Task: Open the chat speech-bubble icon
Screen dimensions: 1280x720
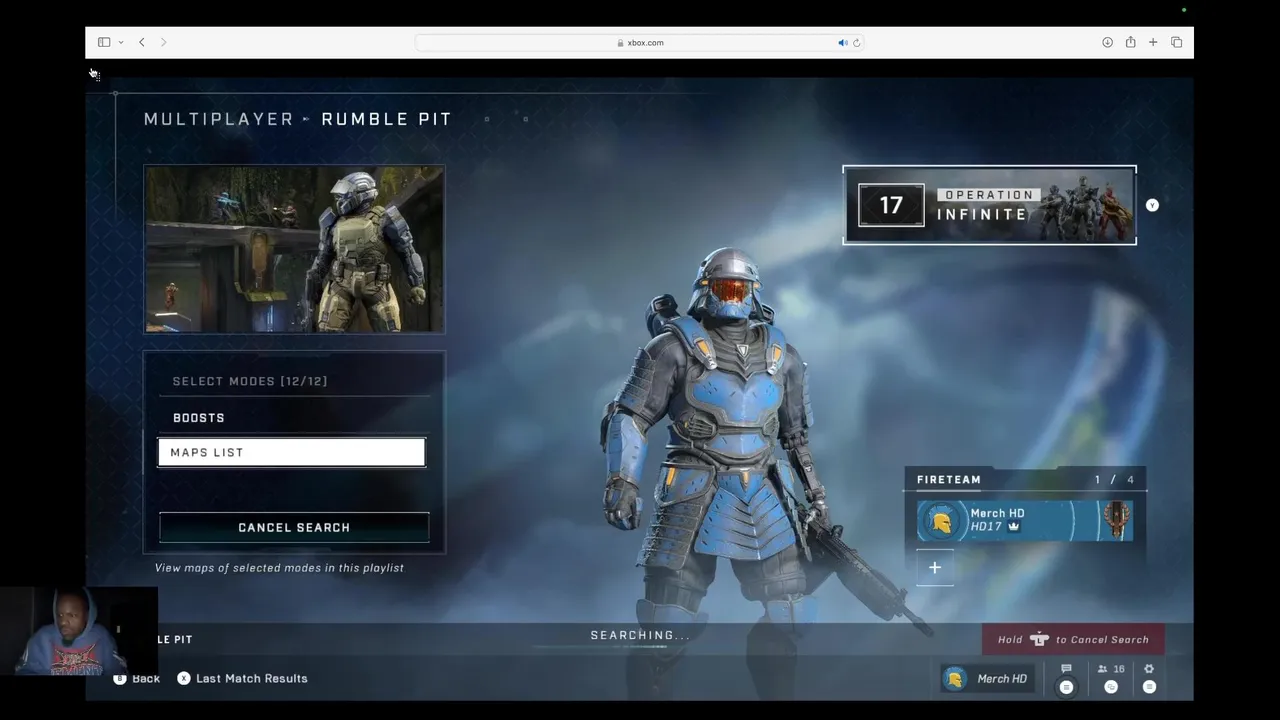Action: [1066, 669]
